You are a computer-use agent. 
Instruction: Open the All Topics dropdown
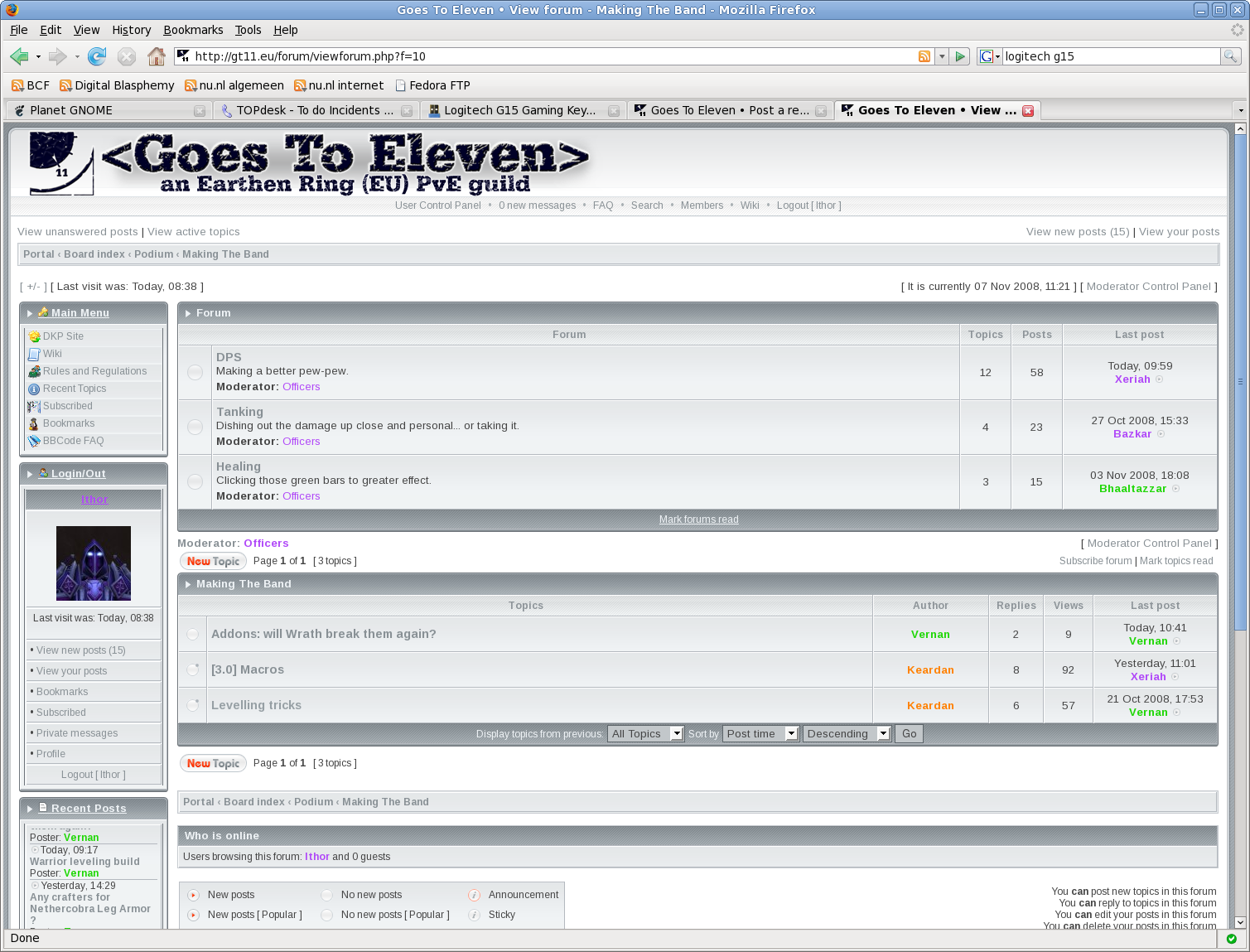coord(646,734)
